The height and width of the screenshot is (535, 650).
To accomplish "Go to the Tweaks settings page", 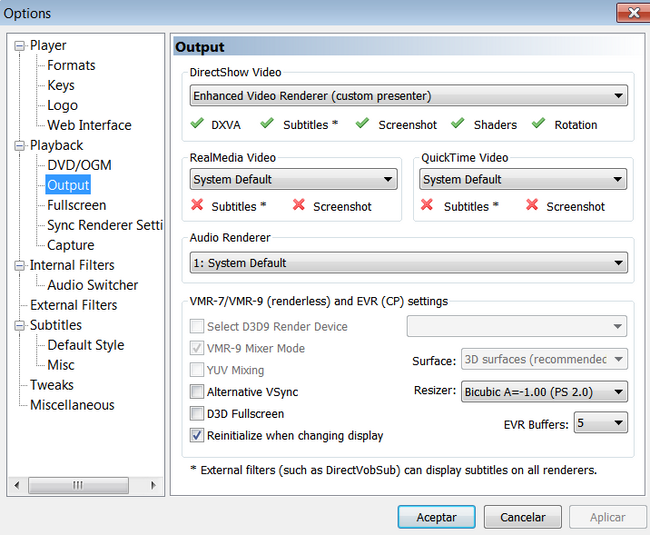I will [x=52, y=385].
